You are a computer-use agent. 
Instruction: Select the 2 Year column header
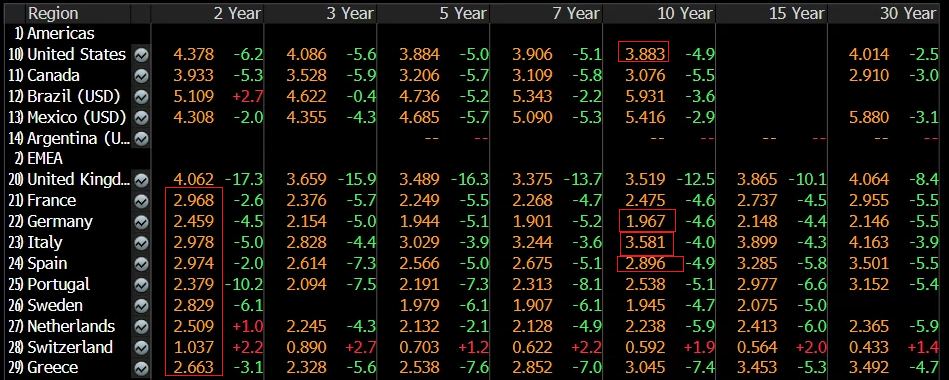tap(237, 13)
